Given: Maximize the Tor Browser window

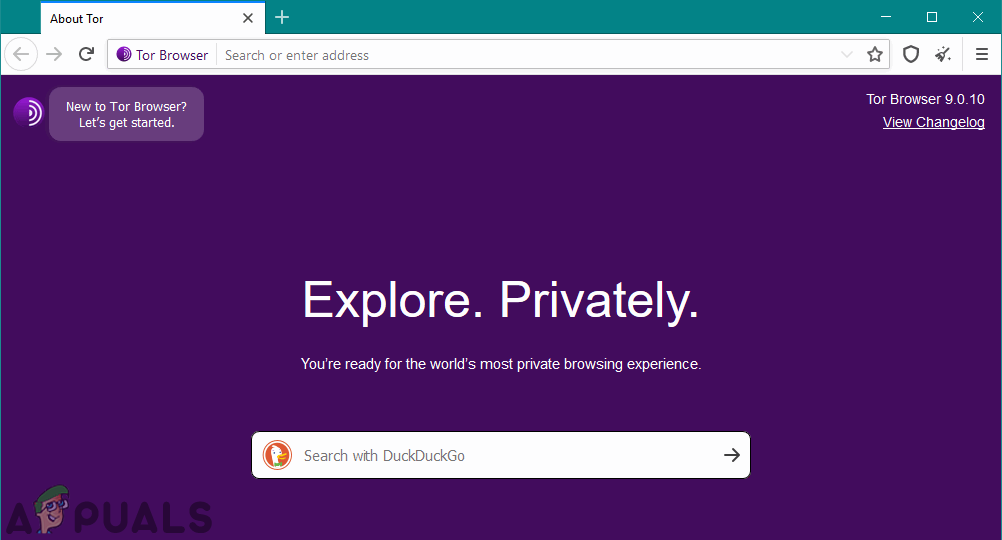Looking at the screenshot, I should point(932,17).
